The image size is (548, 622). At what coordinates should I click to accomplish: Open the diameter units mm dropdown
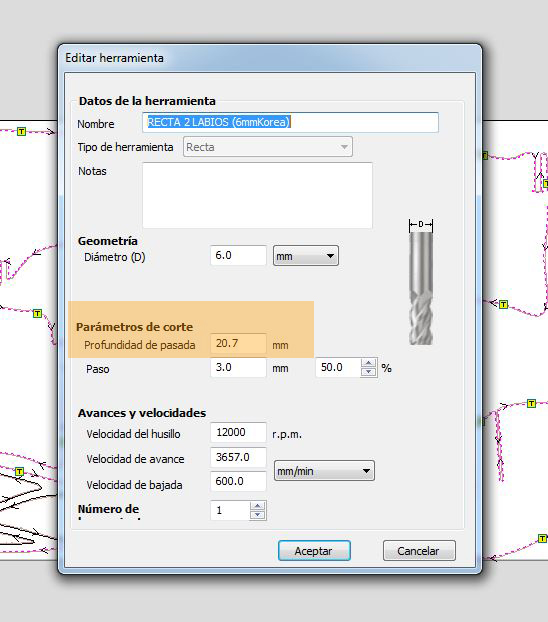pos(306,256)
